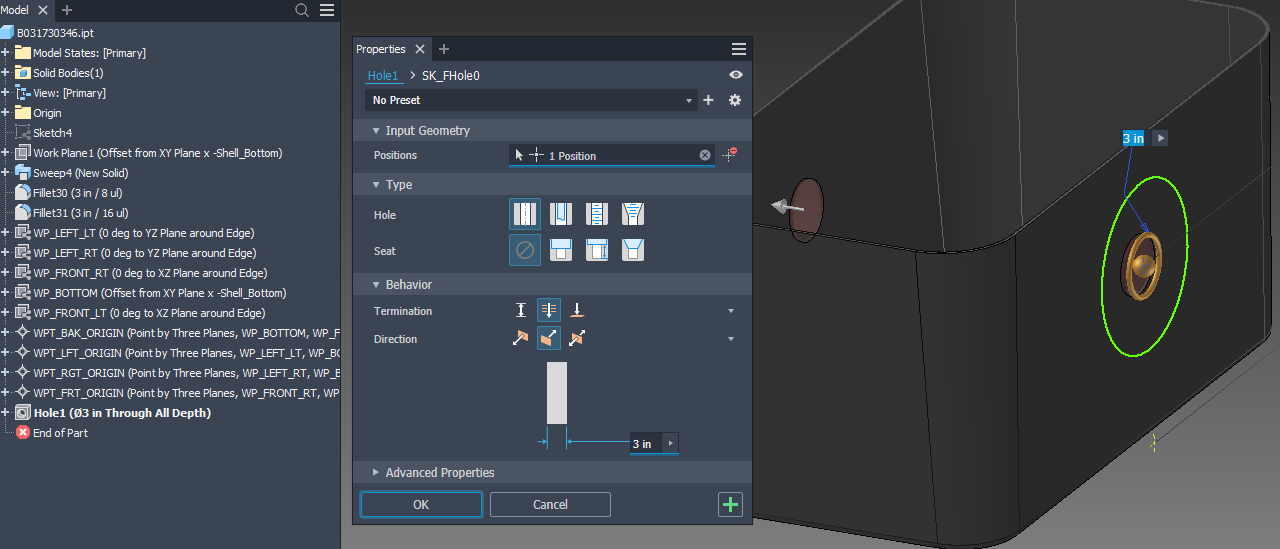
Task: Search the Model browser
Action: [x=302, y=10]
